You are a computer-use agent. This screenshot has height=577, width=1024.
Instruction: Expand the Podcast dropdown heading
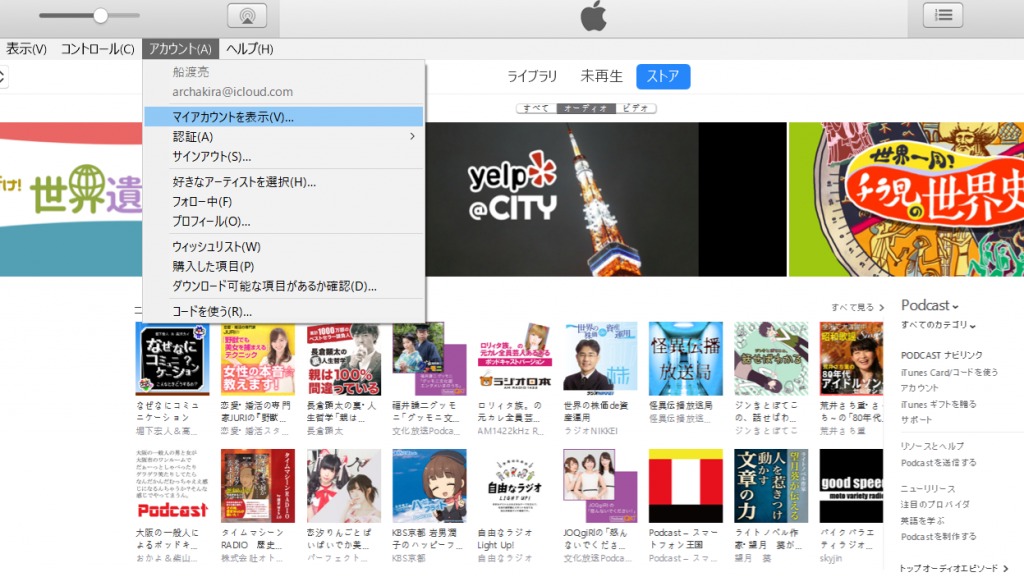click(x=929, y=305)
